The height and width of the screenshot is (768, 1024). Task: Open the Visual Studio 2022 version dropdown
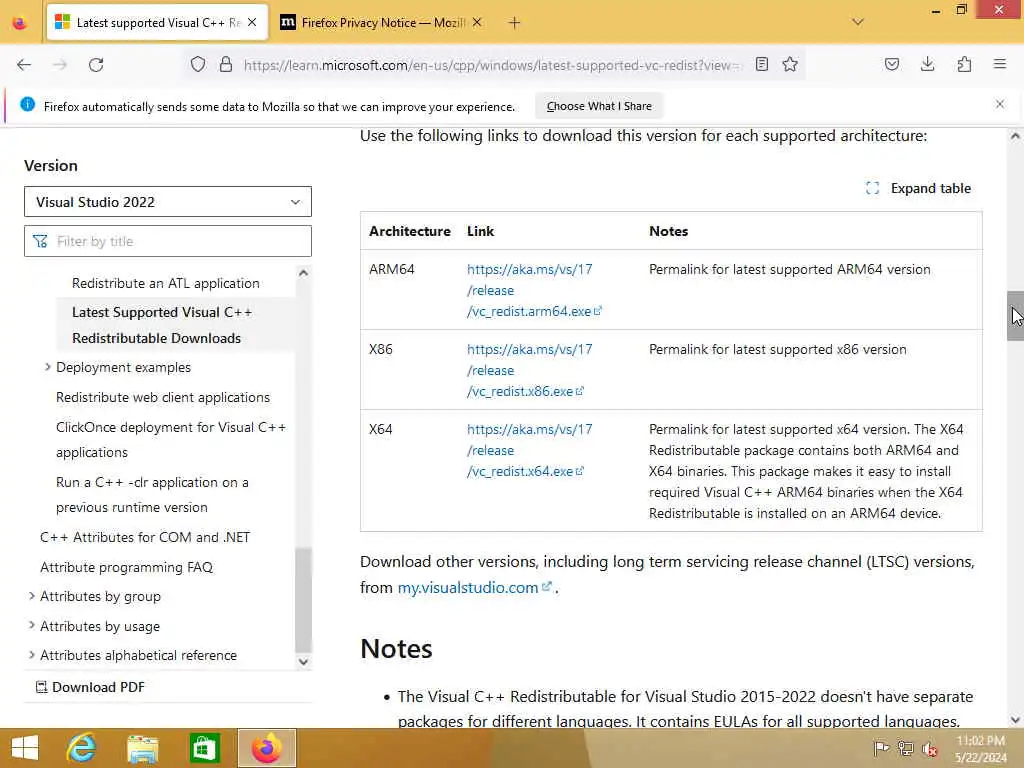pyautogui.click(x=168, y=202)
